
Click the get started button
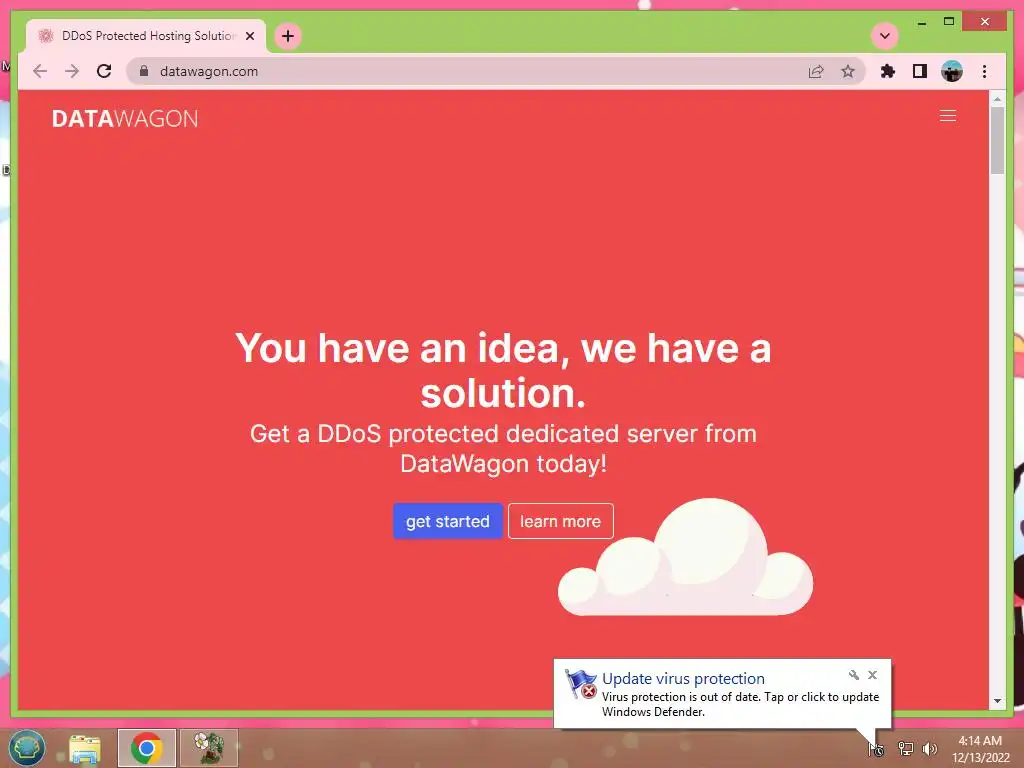[x=447, y=521]
